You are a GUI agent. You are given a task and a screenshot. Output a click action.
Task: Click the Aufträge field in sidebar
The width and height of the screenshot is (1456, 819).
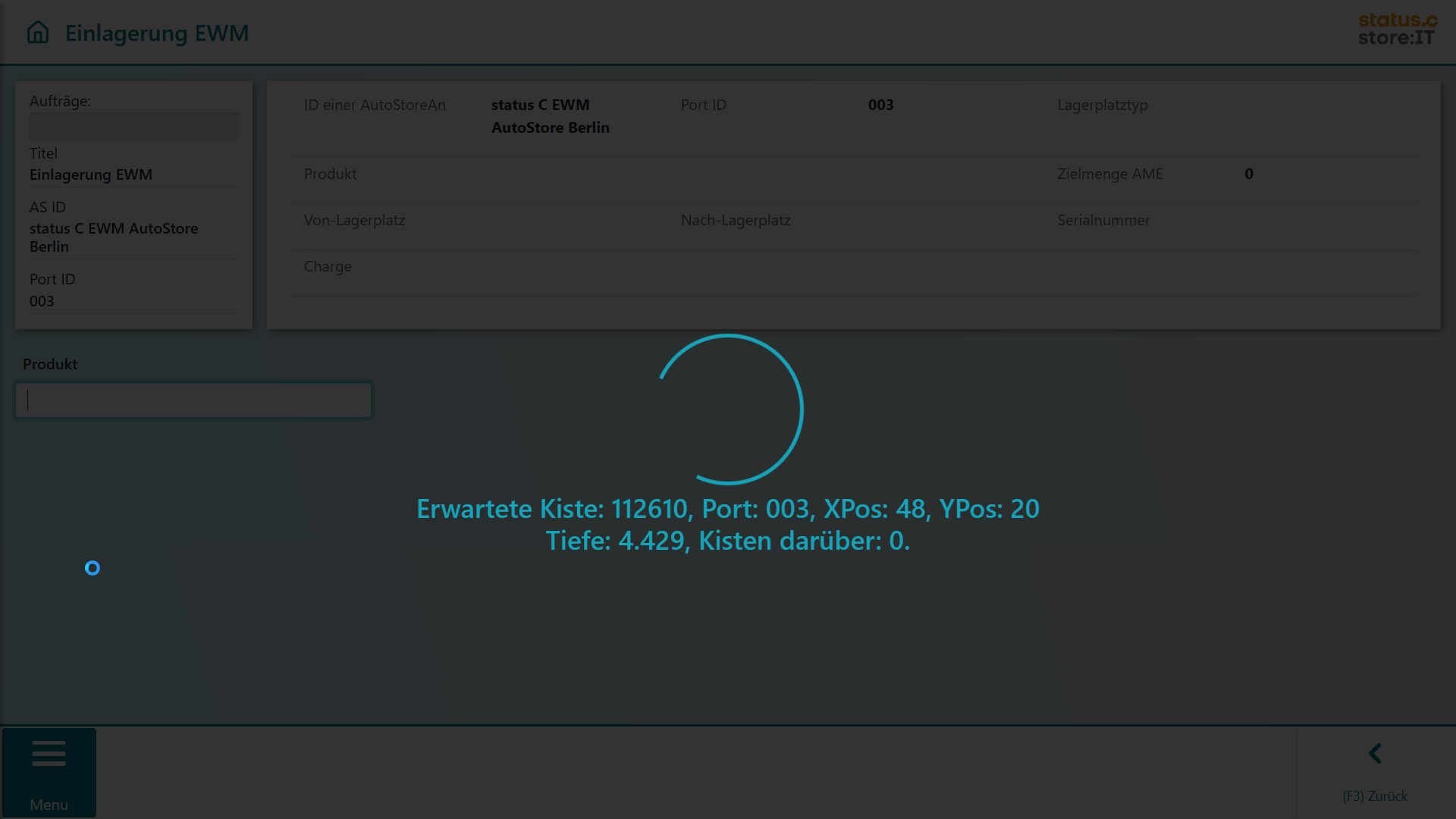[x=133, y=127]
